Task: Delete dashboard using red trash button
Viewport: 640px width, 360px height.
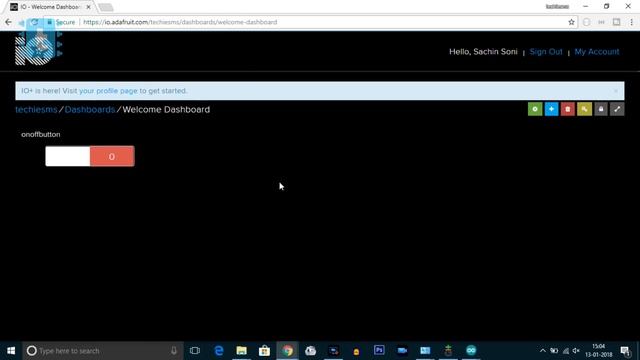Action: (568, 109)
